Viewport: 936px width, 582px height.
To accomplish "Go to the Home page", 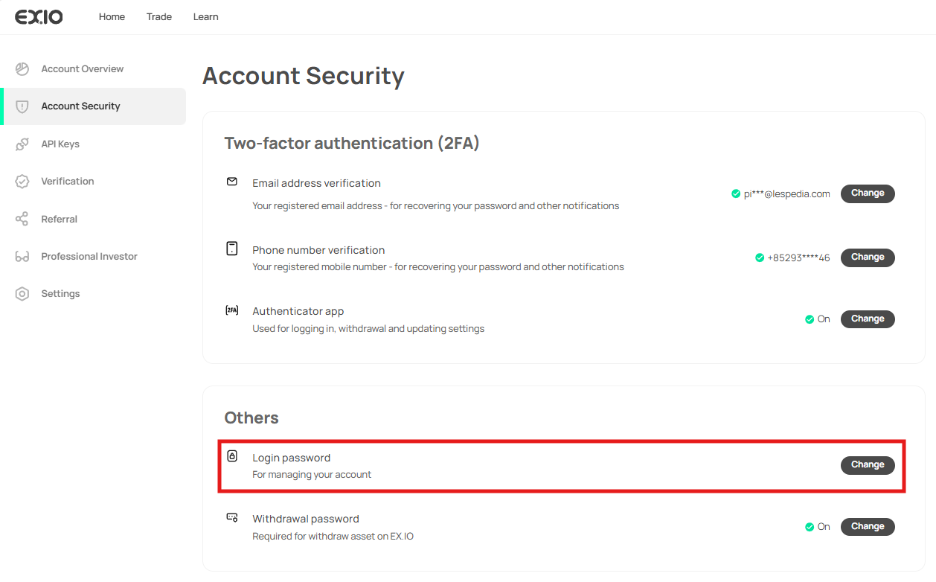I will click(x=112, y=17).
